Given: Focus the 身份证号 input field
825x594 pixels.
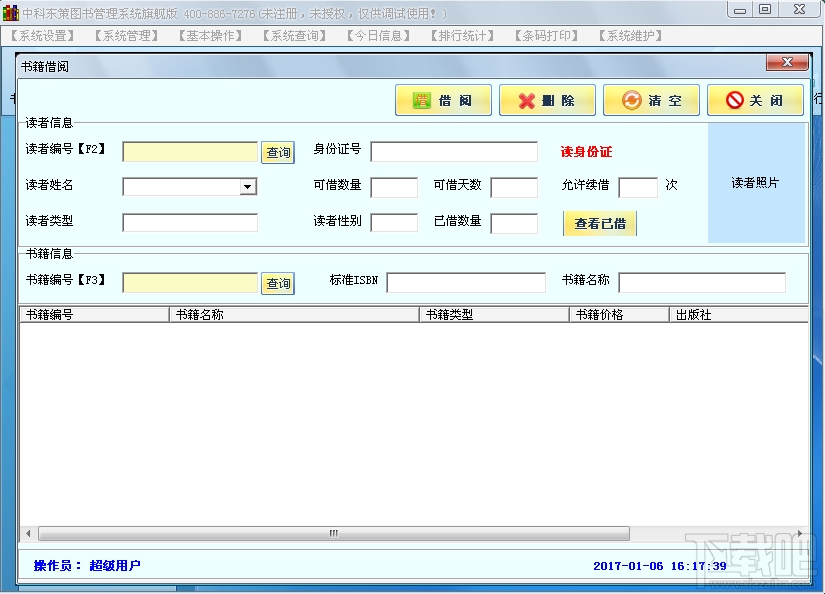Looking at the screenshot, I should coord(454,152).
